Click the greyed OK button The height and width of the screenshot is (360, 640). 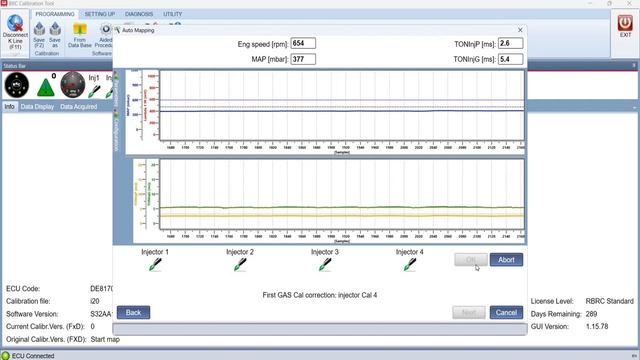tap(471, 260)
